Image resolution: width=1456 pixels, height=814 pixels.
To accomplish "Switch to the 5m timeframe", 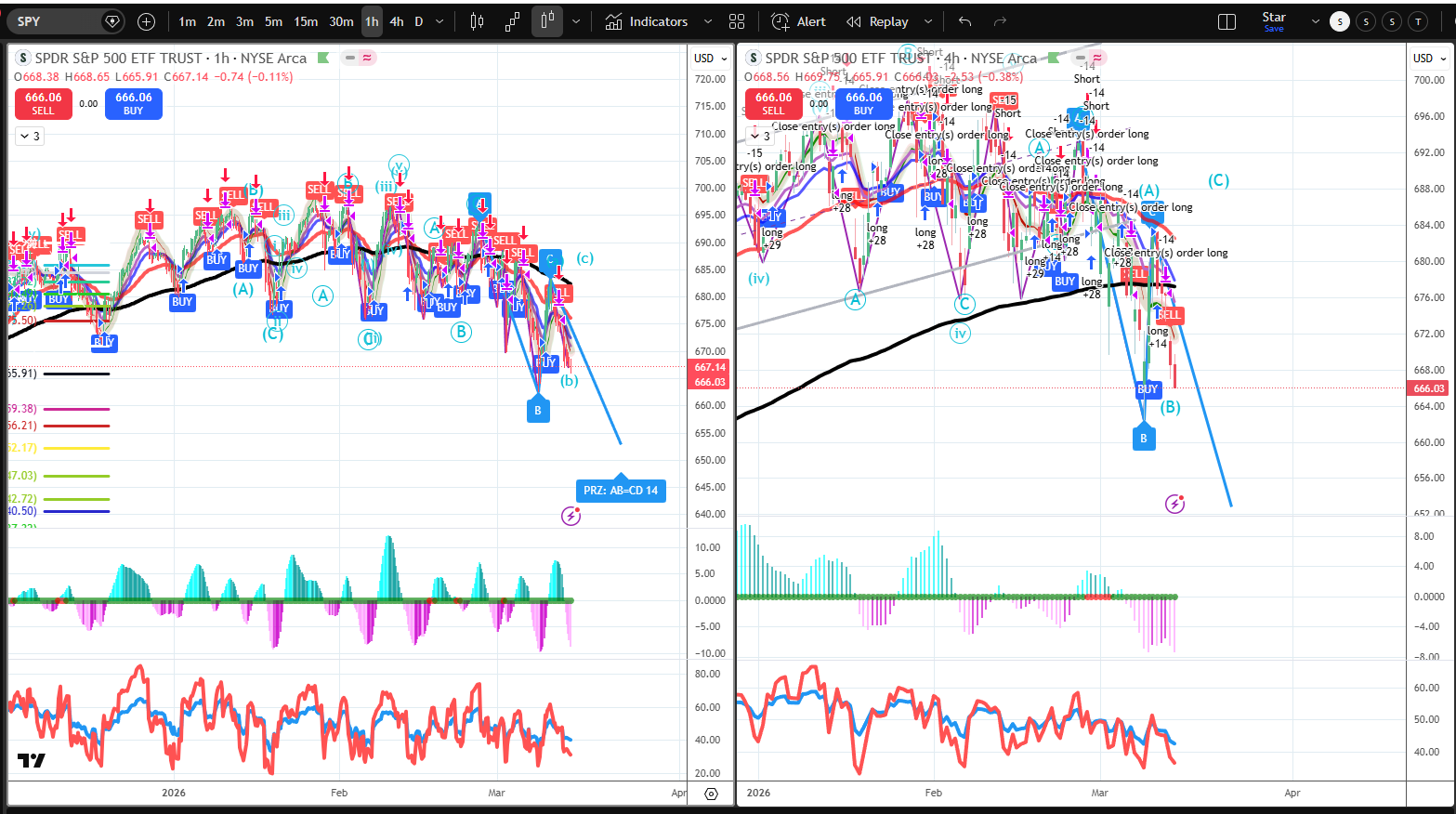I will tap(274, 21).
